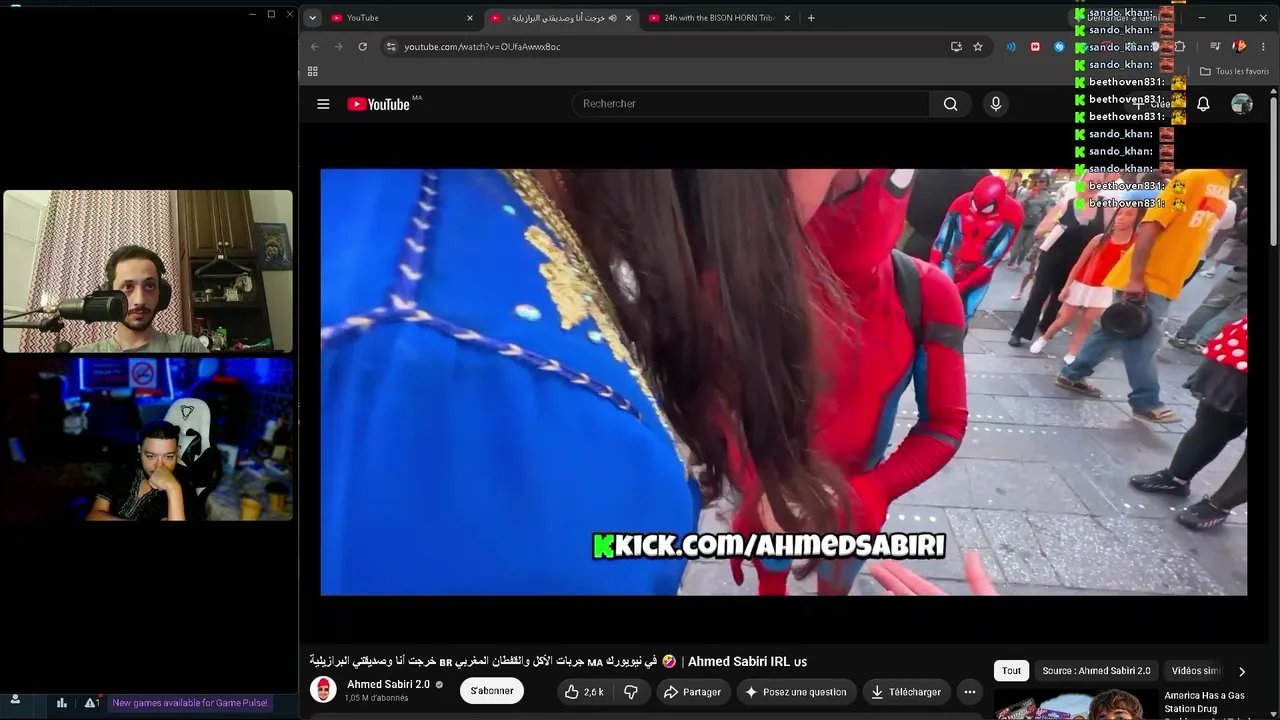Open America Has a Gas Station Drug video
This screenshot has width=1280, height=720.
pos(1205,702)
